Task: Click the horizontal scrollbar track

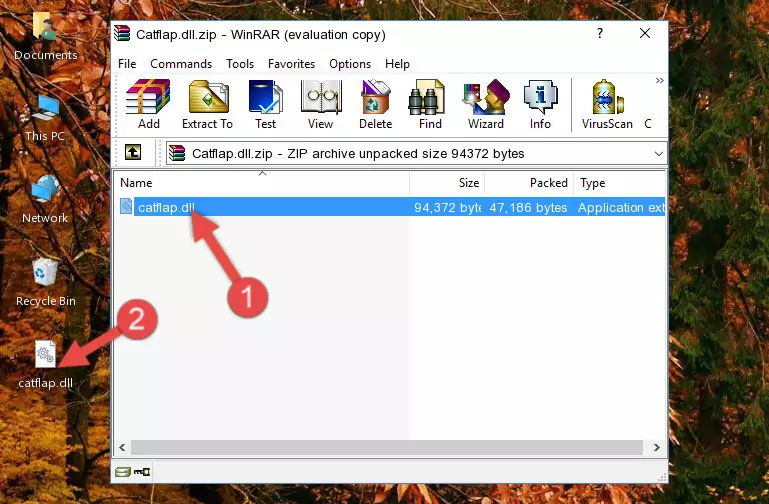Action: (387, 447)
